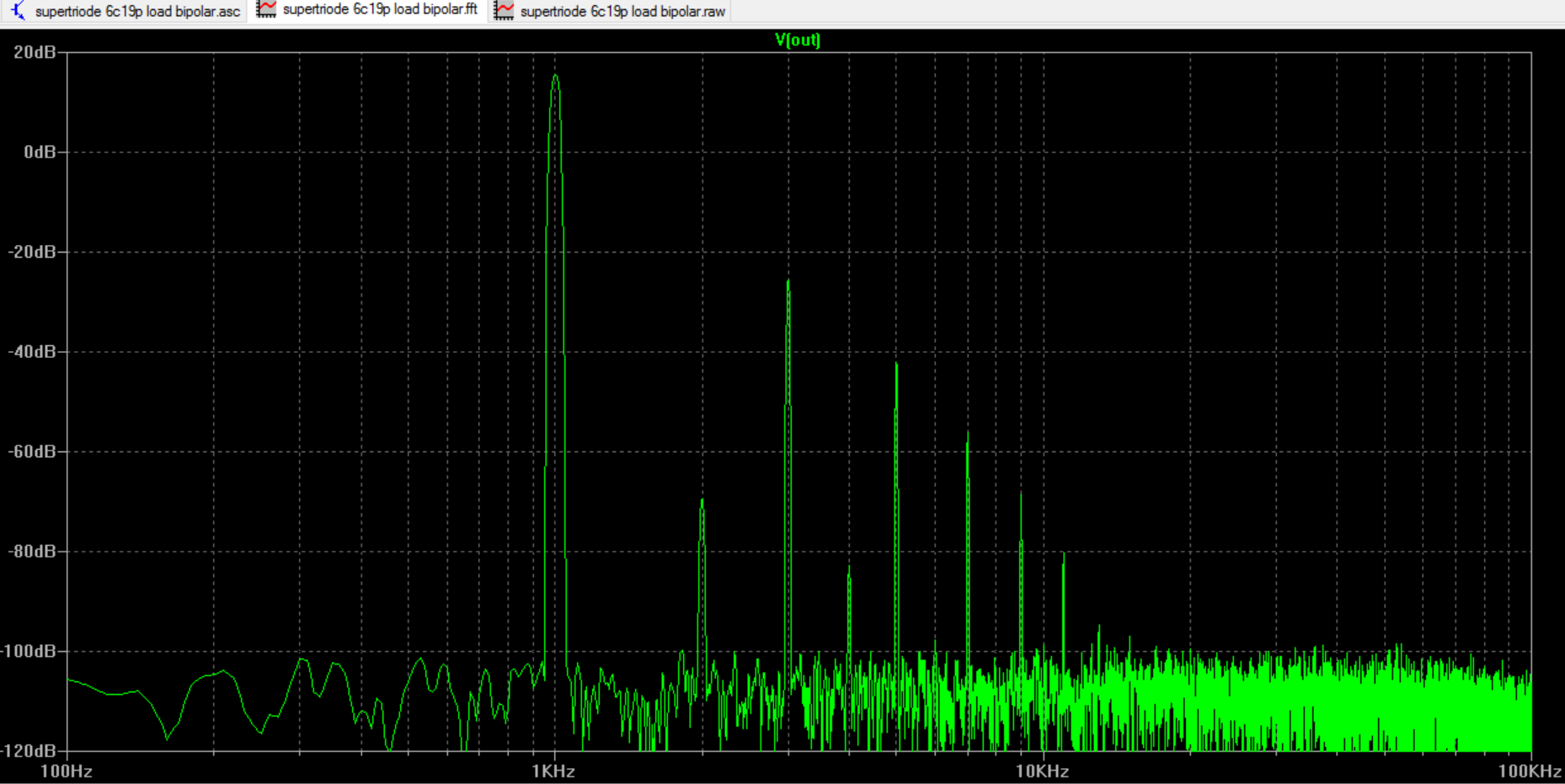Click the 0dB vertical axis label
Screen dimensions: 1565x784
pos(40,152)
